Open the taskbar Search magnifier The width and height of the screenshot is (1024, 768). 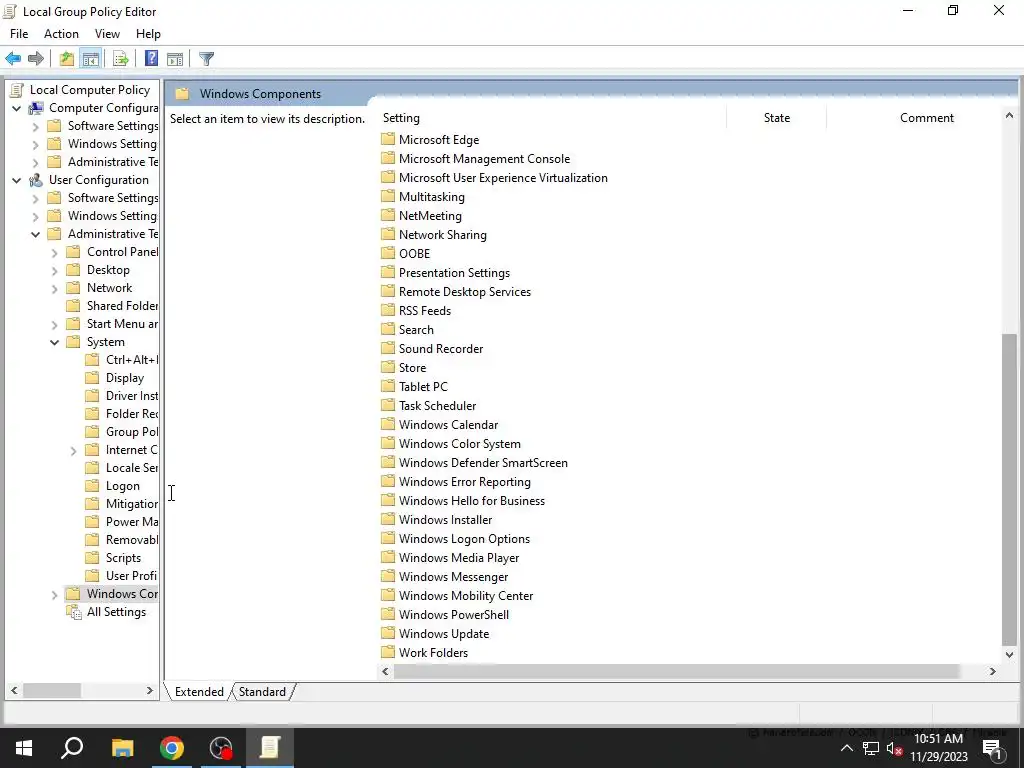pyautogui.click(x=72, y=748)
